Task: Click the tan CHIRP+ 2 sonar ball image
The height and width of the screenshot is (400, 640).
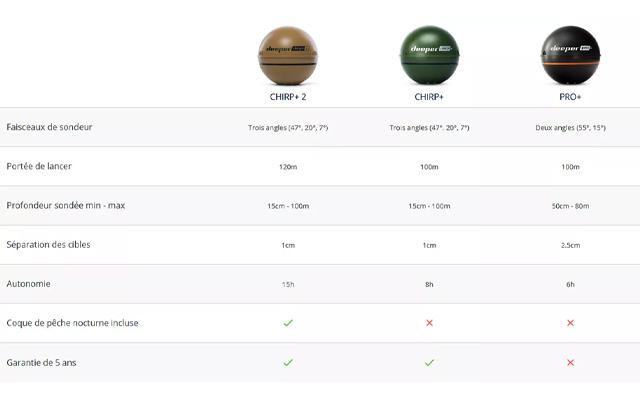Action: tap(288, 56)
